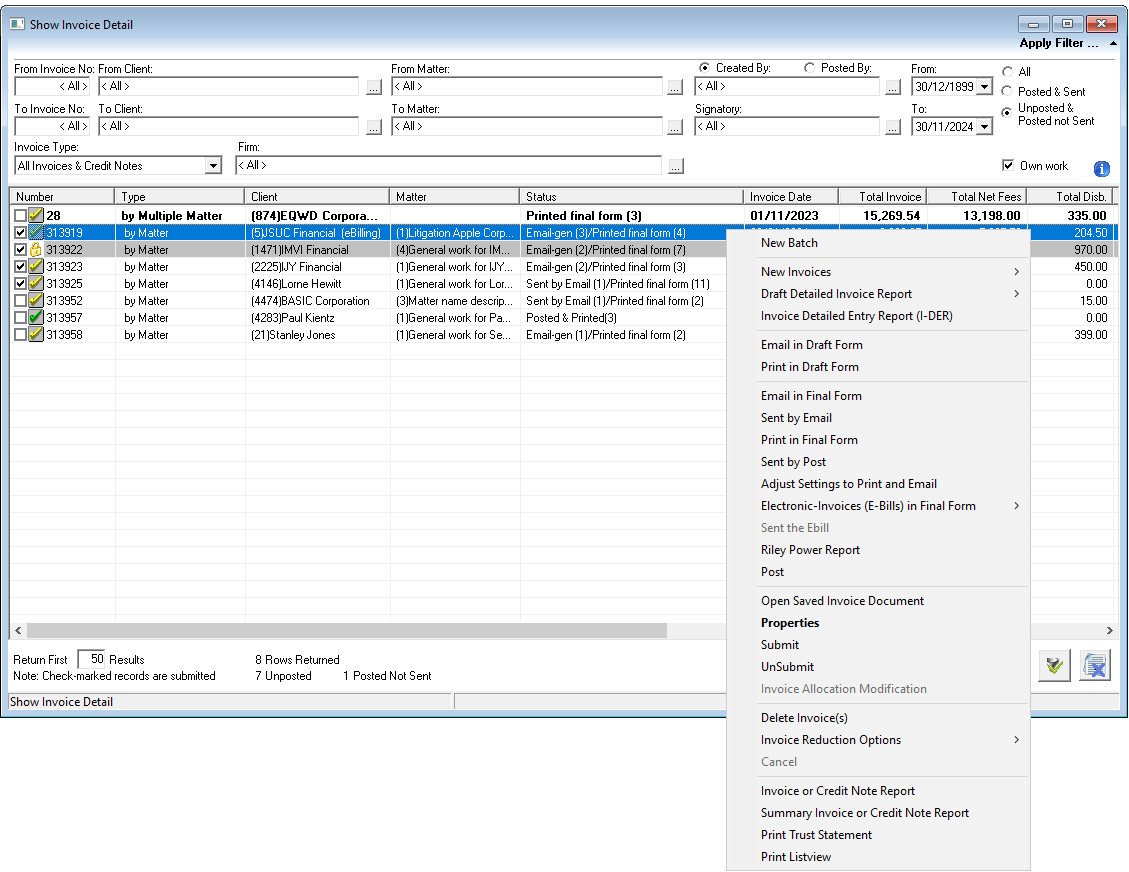Click the document with blue X button
The width and height of the screenshot is (1129, 872).
coord(1095,665)
